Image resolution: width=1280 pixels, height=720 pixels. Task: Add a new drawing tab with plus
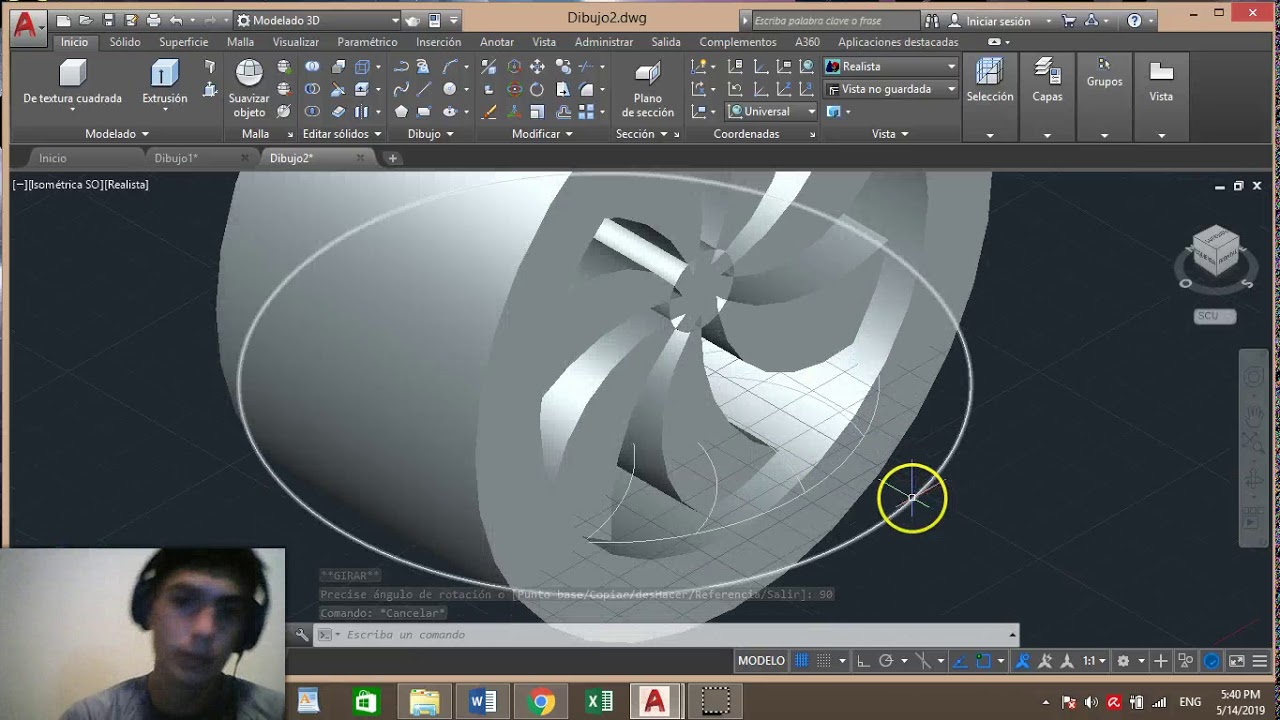pos(393,158)
